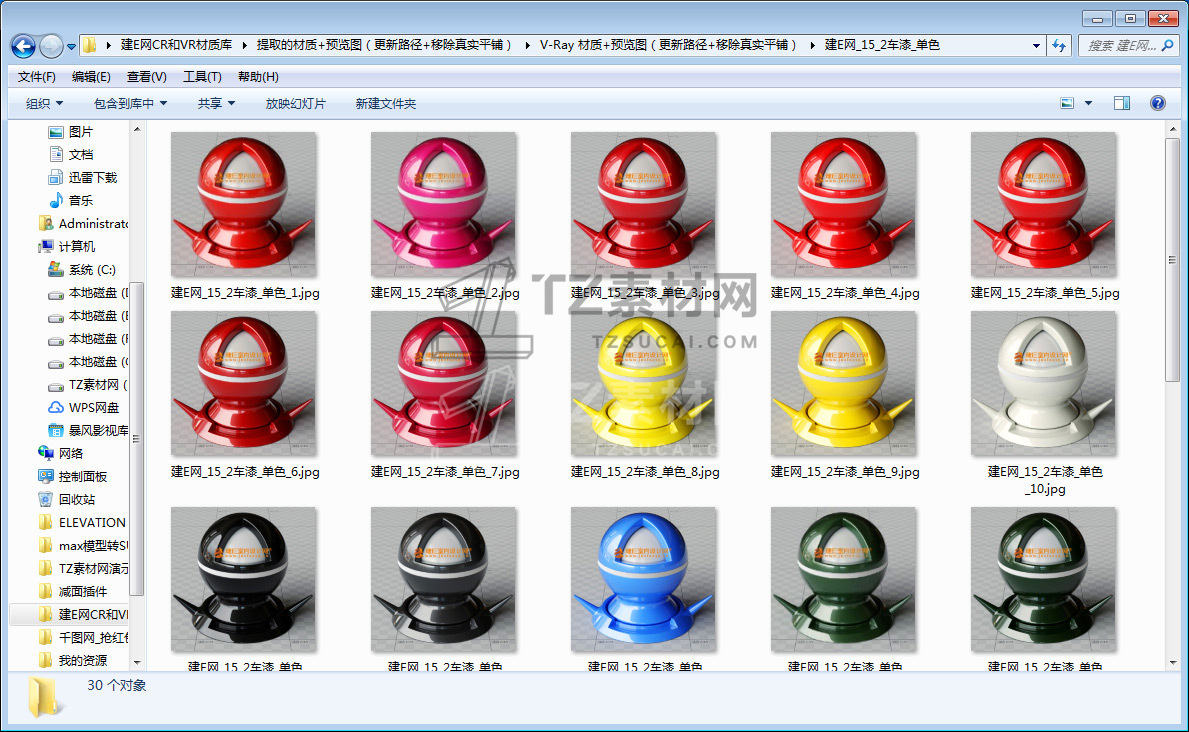
Task: Select 计算机 in sidebar
Action: tap(67, 247)
